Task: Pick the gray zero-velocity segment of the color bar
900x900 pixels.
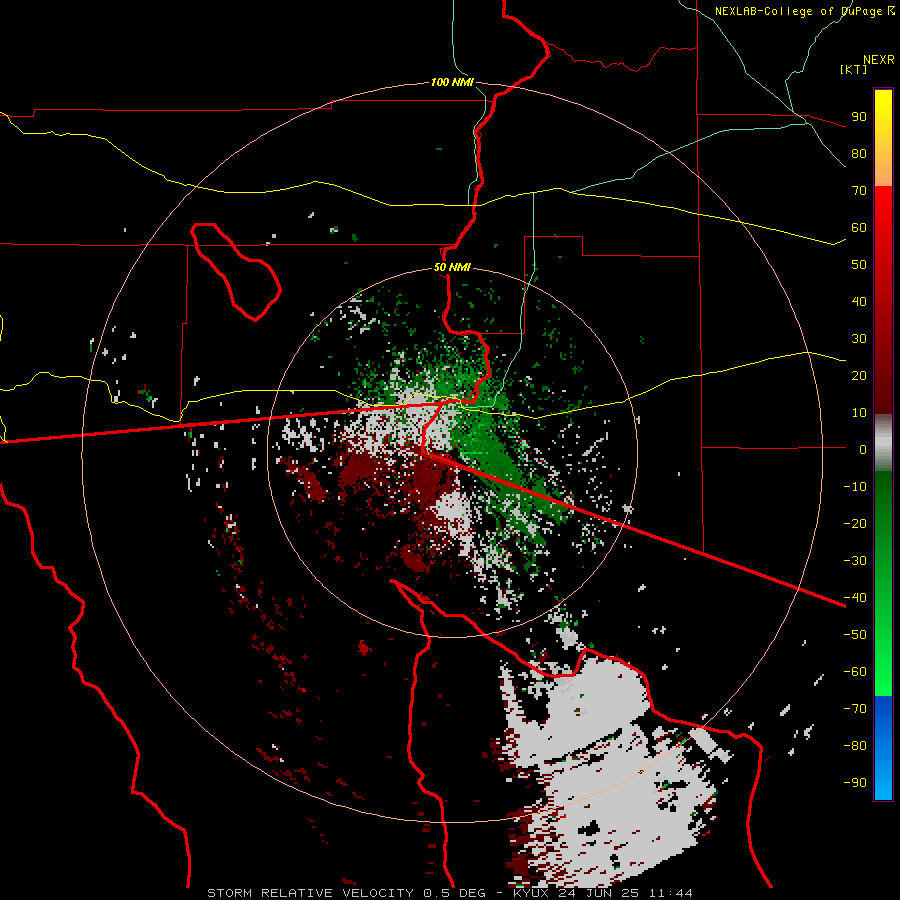Action: point(883,443)
